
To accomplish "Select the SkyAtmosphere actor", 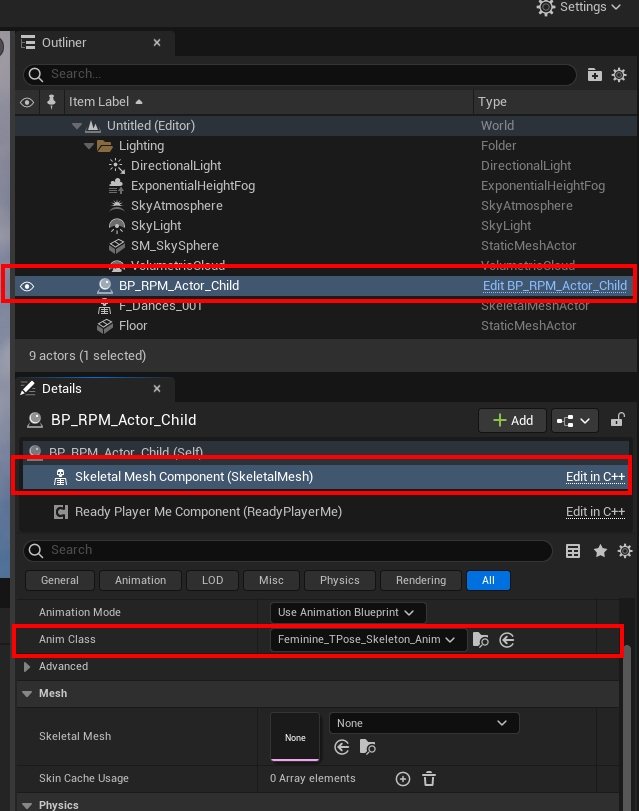I will point(176,205).
